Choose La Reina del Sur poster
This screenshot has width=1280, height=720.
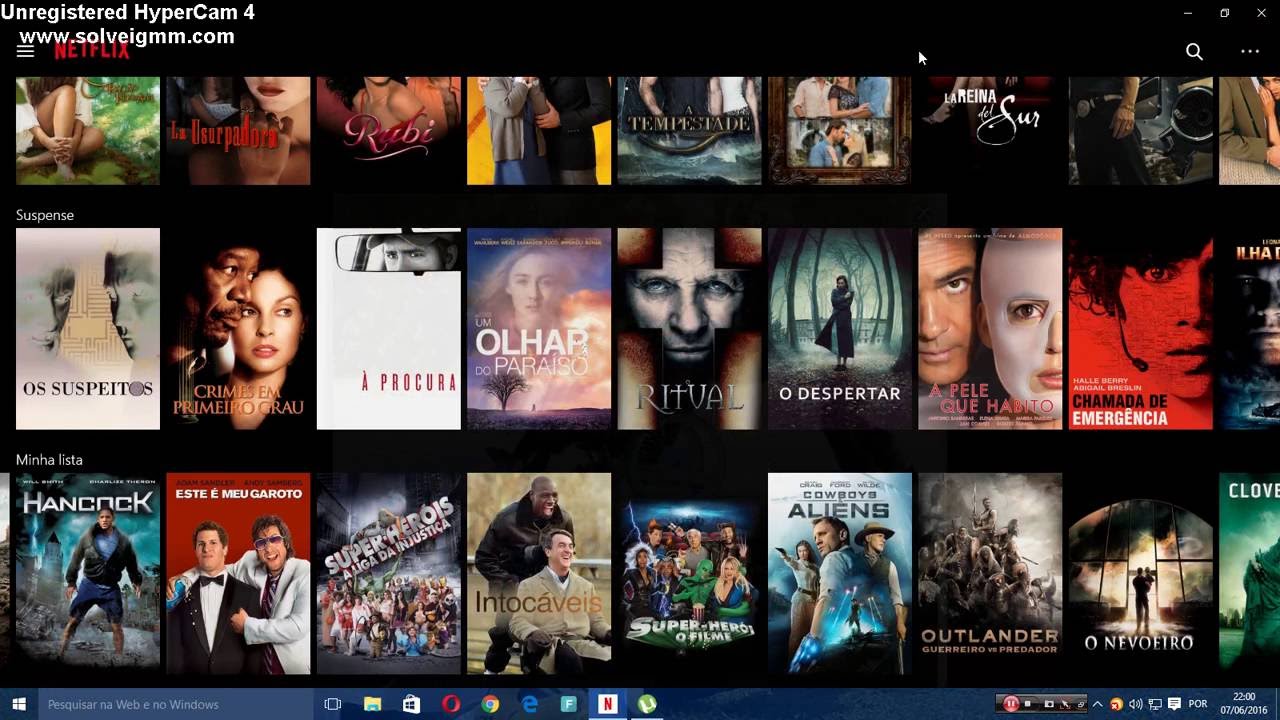990,130
